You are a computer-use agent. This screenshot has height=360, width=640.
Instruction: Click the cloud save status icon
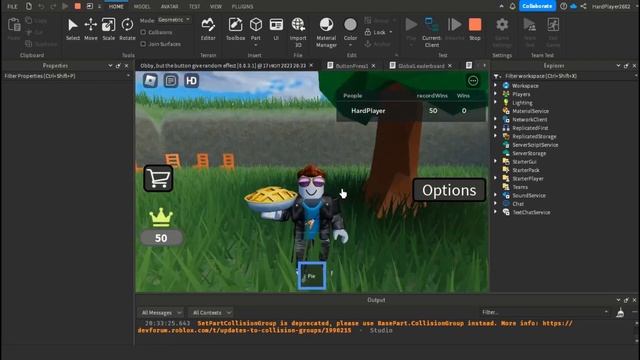tap(573, 6)
